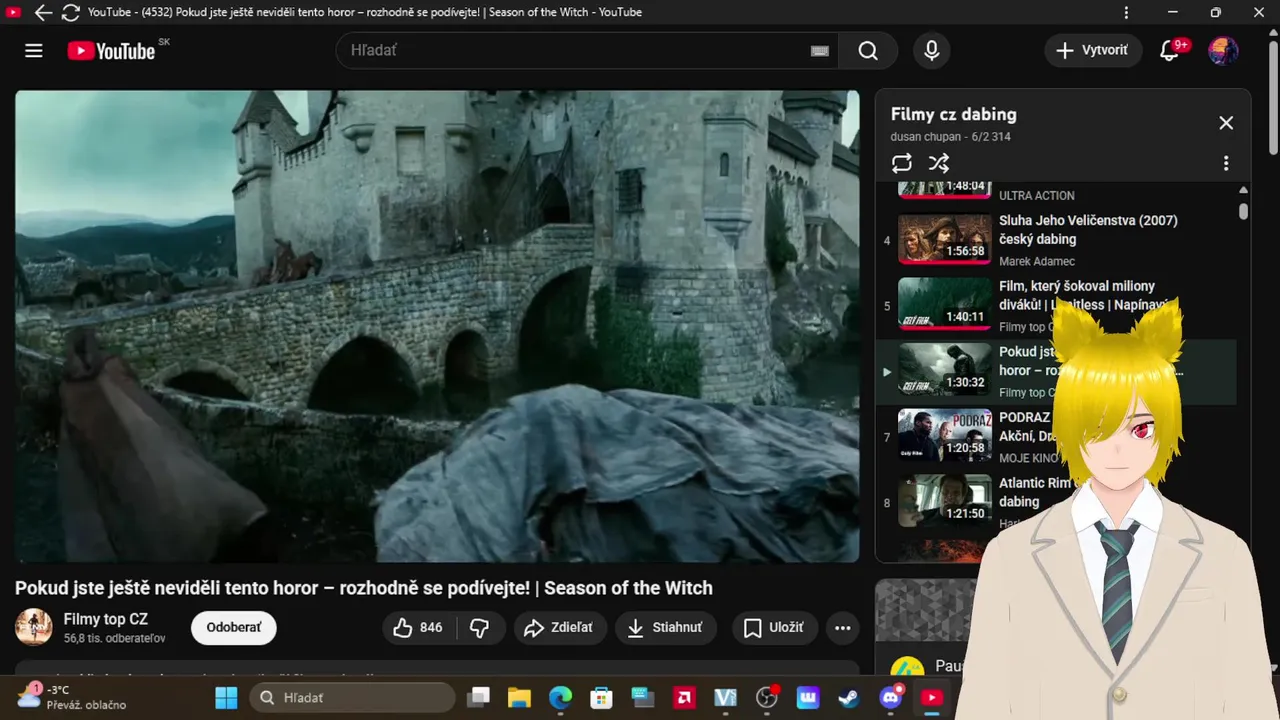Open the Windows Start menu
The width and height of the screenshot is (1280, 720).
[227, 697]
